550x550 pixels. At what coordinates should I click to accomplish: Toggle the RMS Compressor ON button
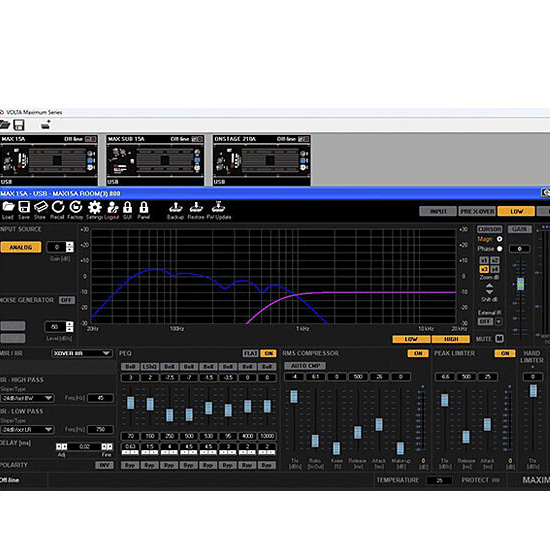[x=418, y=353]
